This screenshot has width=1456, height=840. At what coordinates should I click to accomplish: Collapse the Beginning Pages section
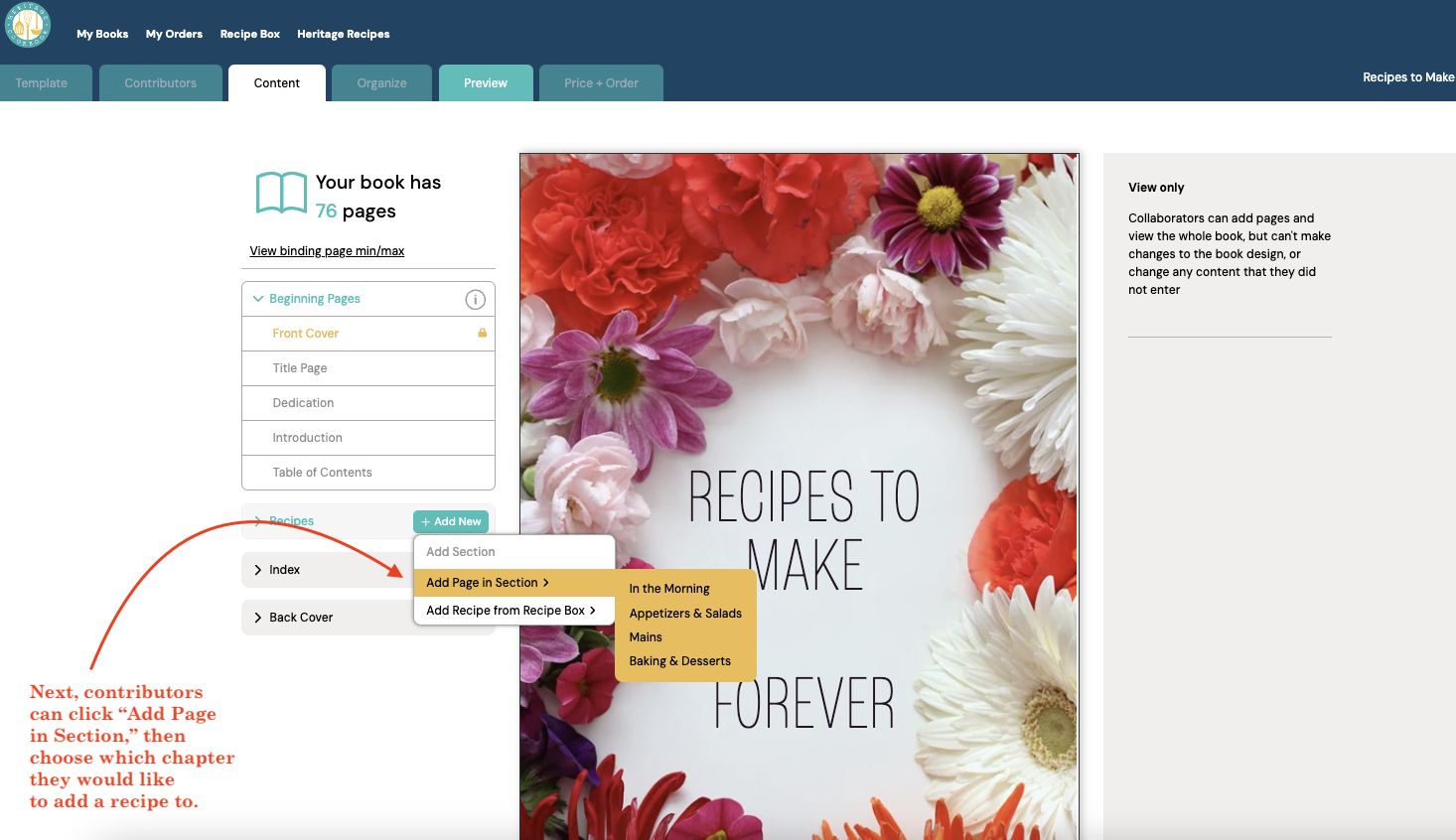(258, 298)
